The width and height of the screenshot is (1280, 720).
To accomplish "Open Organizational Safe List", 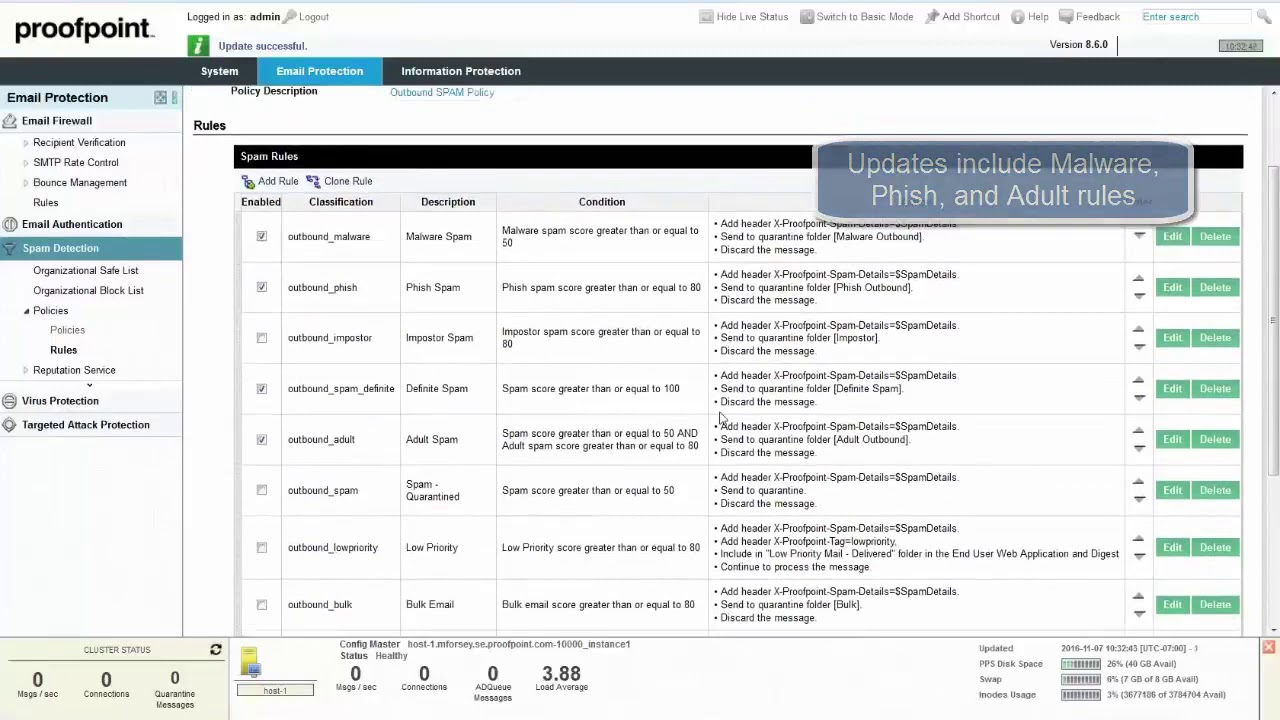I will tap(86, 270).
